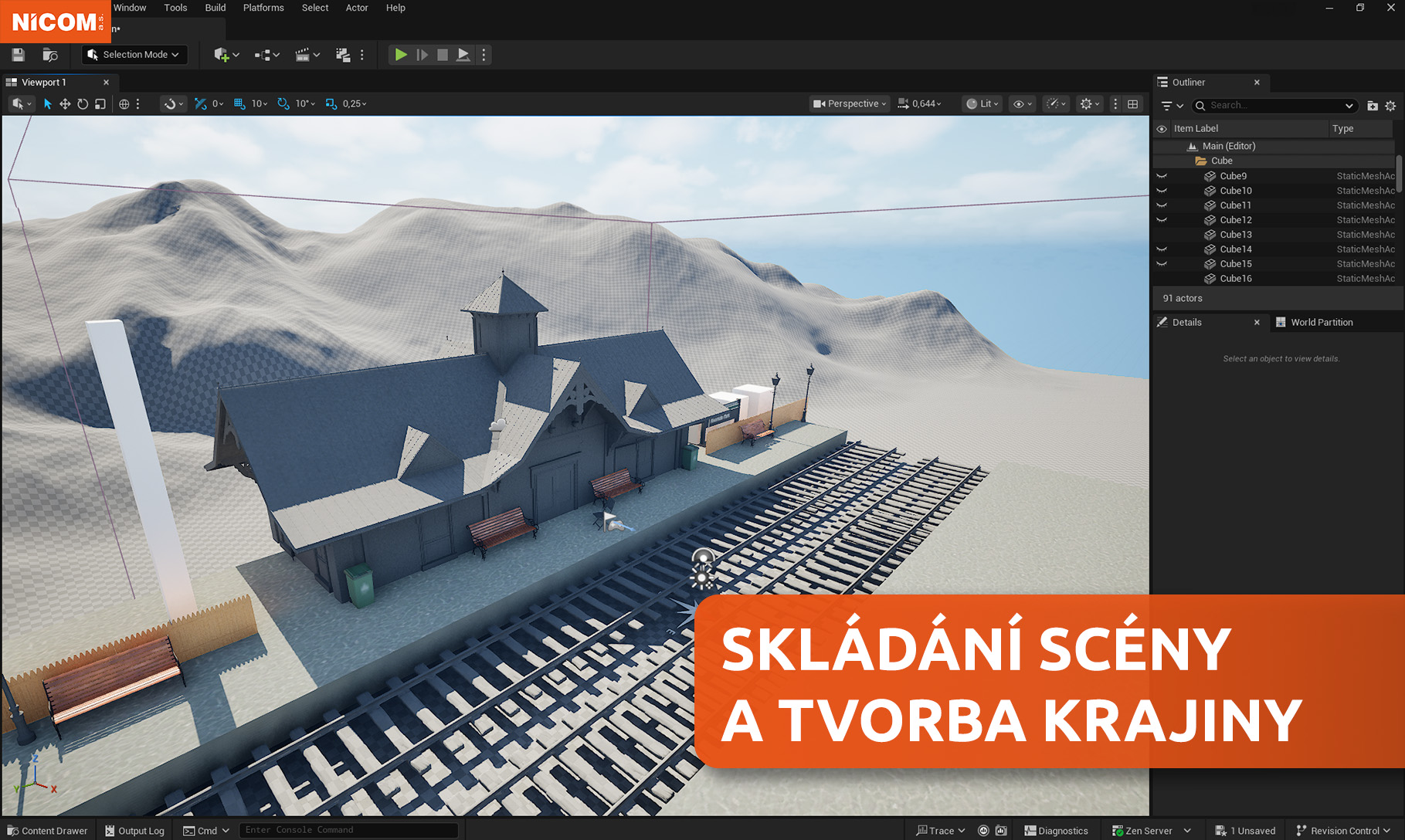Open Browse Content folder search icon
This screenshot has width=1405, height=840.
click(x=50, y=55)
